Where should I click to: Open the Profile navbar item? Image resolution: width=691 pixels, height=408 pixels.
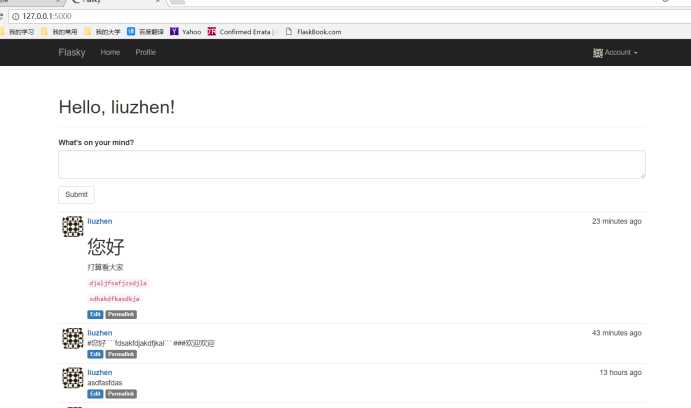145,52
